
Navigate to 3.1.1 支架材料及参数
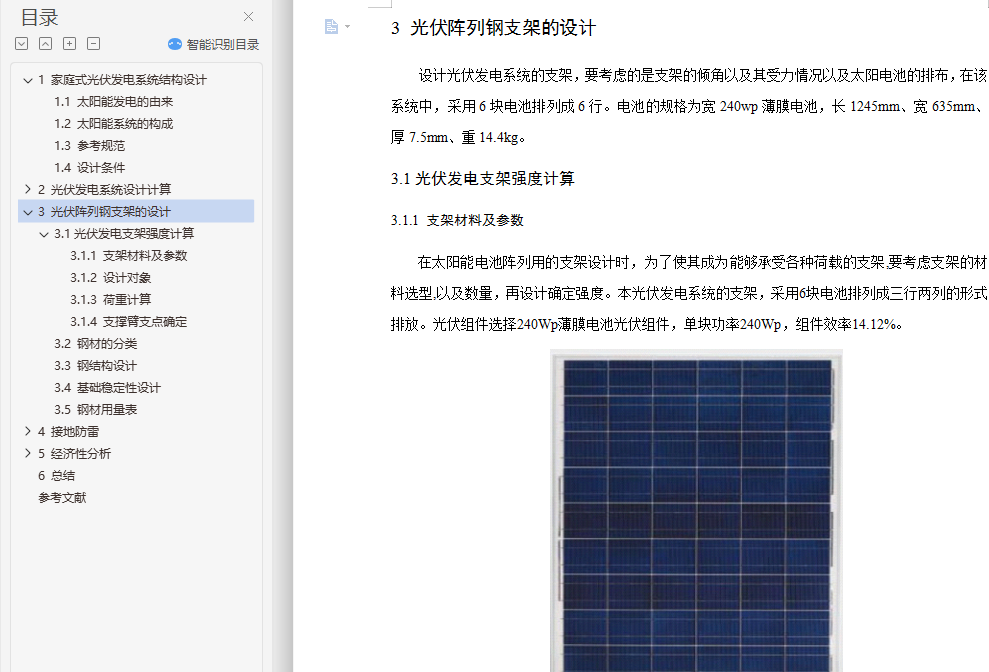click(129, 256)
